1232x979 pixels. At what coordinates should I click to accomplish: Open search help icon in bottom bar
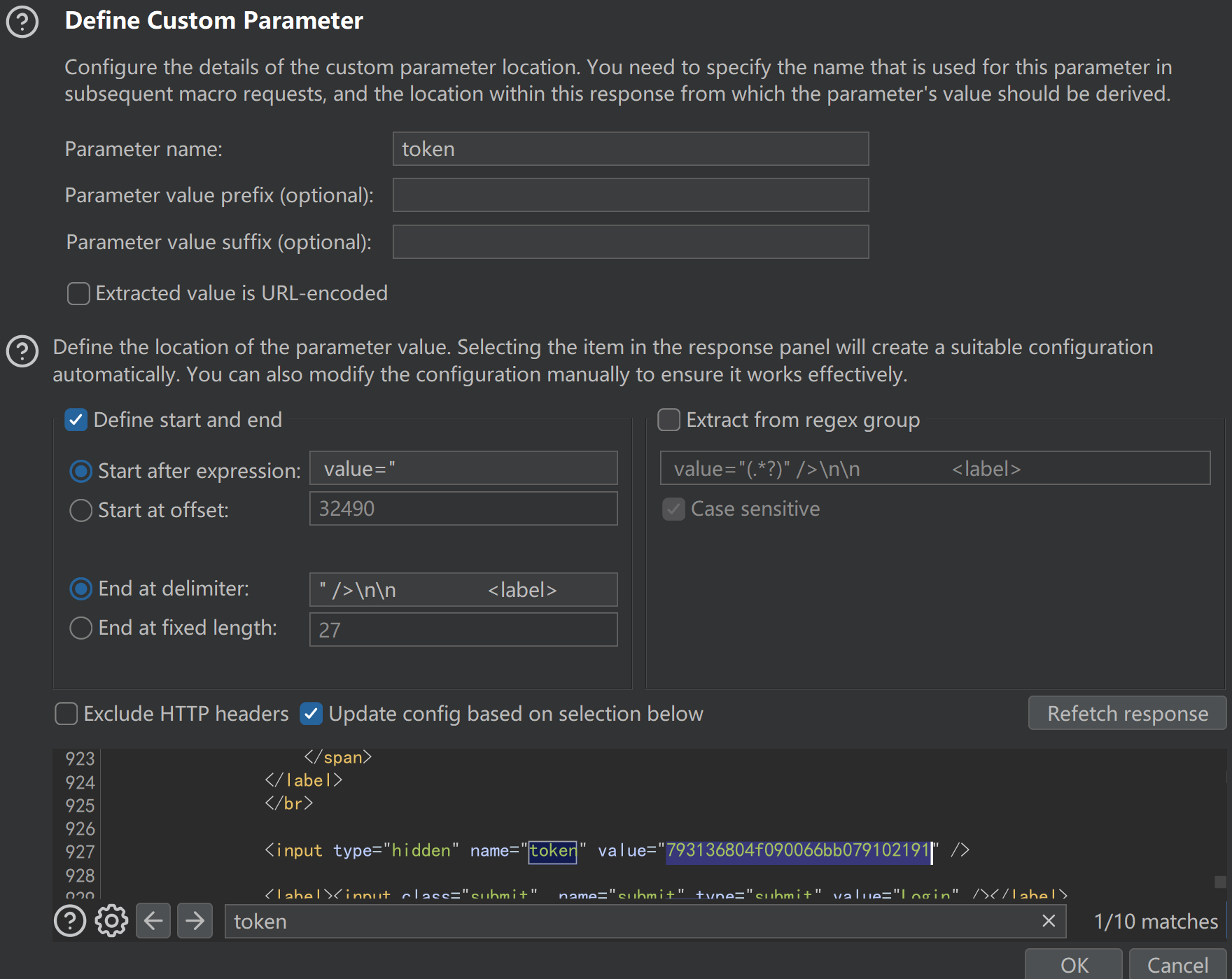coord(70,921)
